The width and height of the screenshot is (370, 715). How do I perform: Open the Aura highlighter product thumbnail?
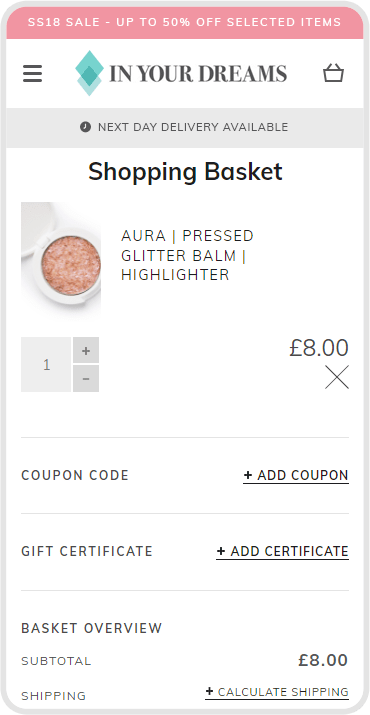[61, 259]
